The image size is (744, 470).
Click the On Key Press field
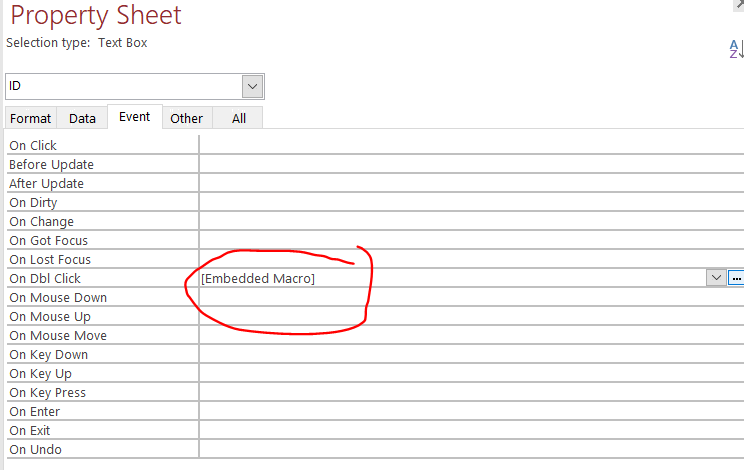pyautogui.click(x=470, y=392)
